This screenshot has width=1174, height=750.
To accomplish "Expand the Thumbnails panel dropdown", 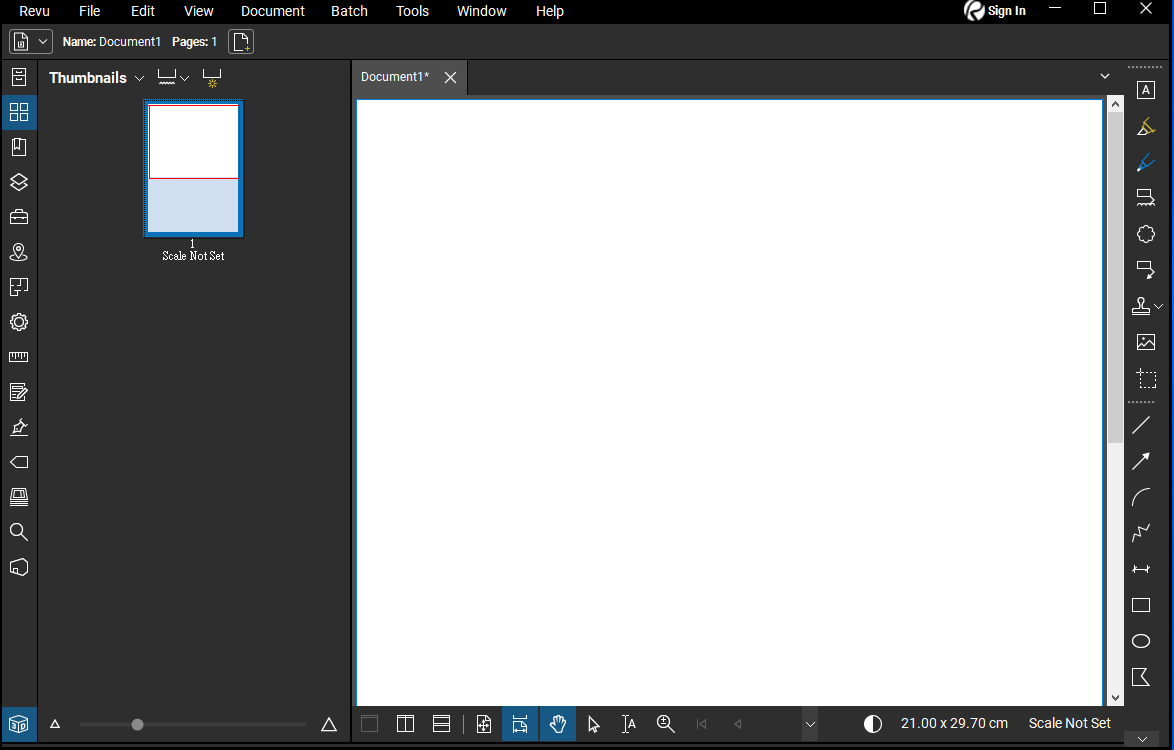I will tap(139, 78).
